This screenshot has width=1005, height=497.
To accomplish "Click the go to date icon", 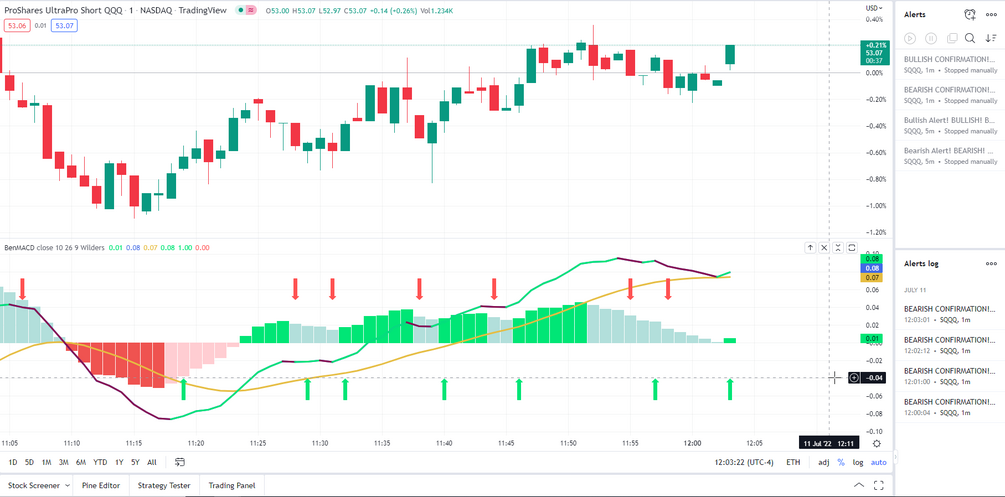I will [180, 462].
